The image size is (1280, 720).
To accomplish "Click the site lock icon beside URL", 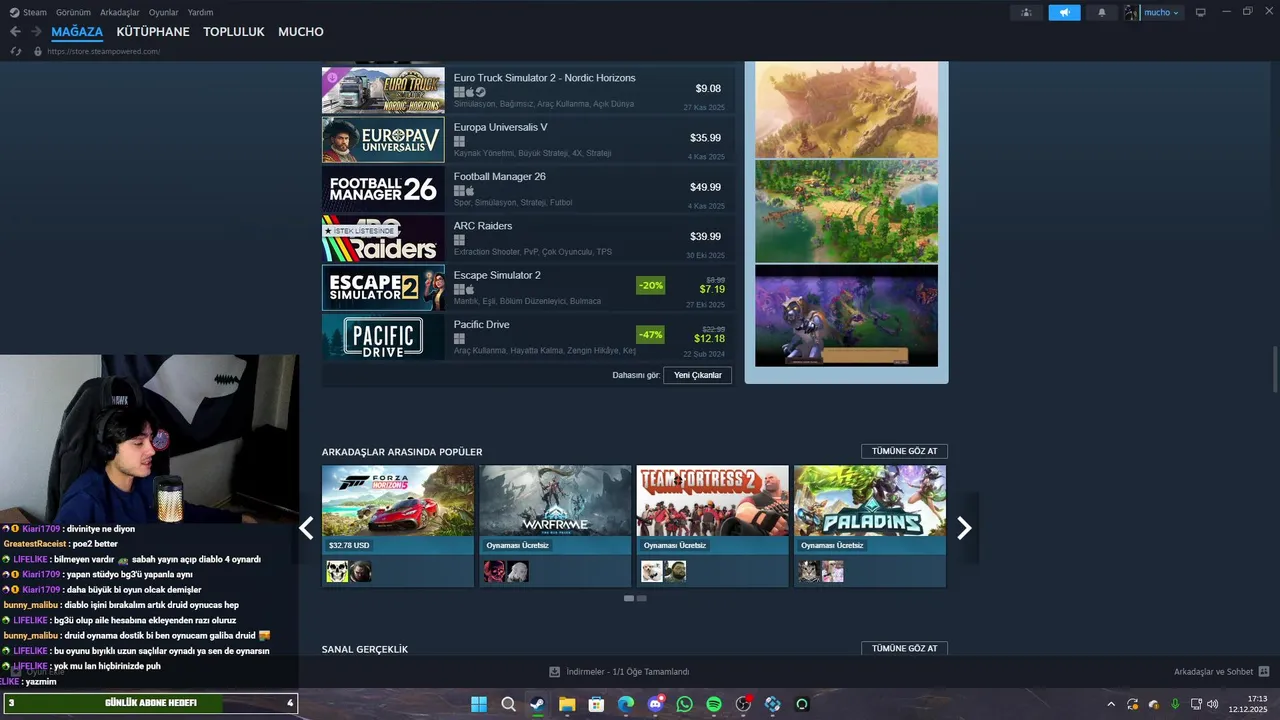I will [x=38, y=51].
